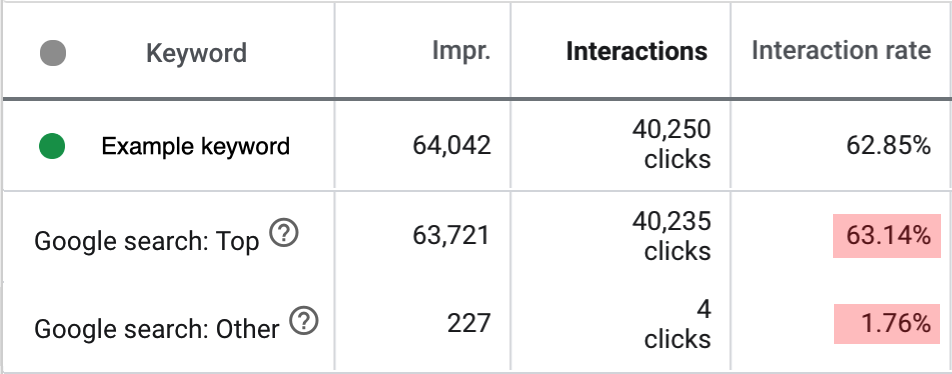Click the 64,042 impressions value
The width and height of the screenshot is (952, 374).
[452, 146]
